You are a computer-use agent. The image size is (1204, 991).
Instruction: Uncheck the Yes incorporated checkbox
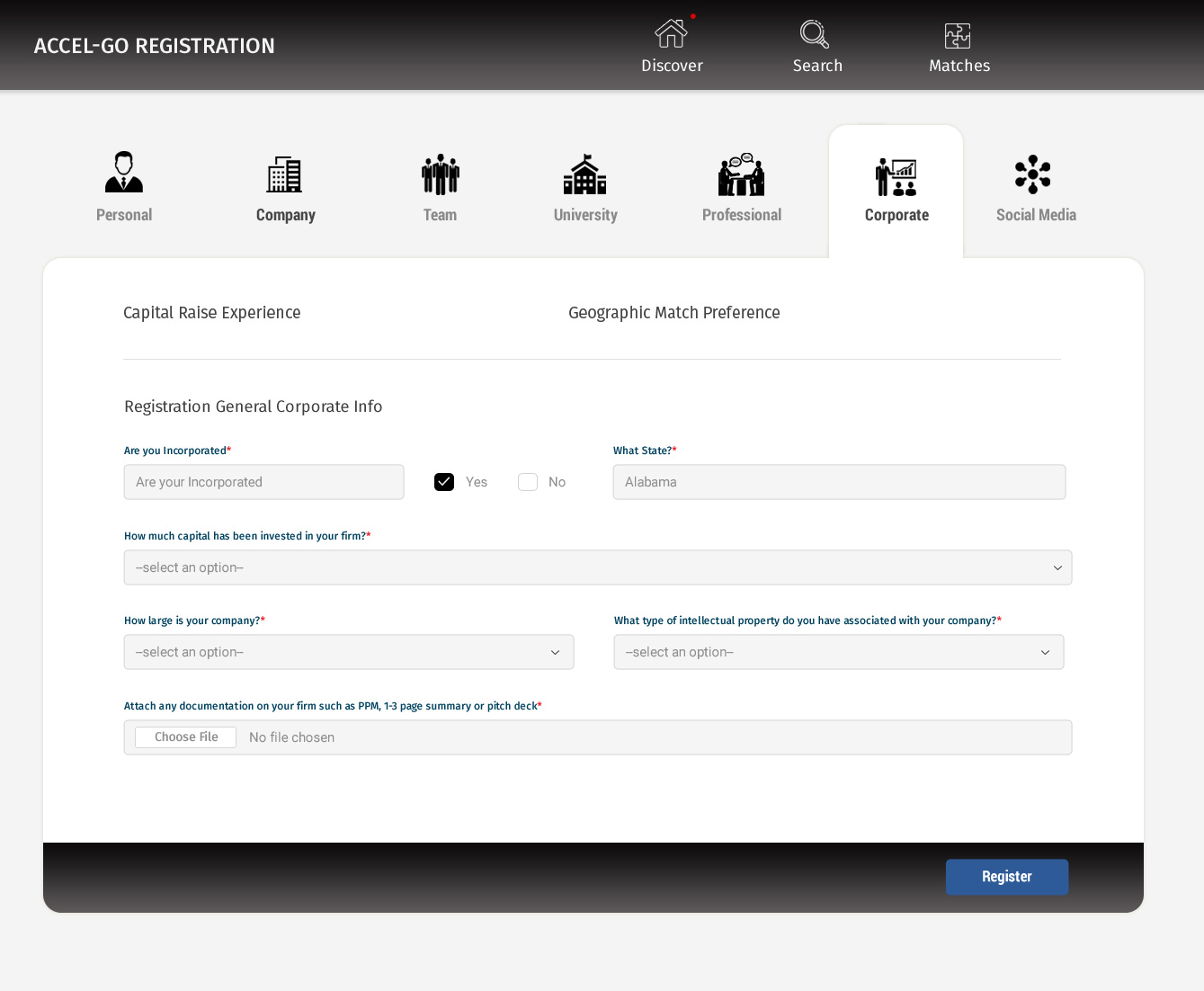click(x=444, y=482)
